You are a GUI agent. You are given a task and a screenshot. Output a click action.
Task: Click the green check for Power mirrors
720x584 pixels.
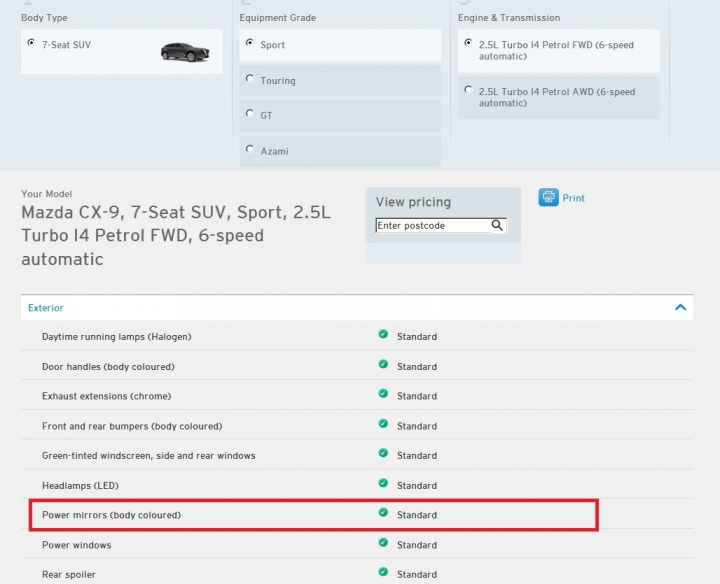click(383, 512)
